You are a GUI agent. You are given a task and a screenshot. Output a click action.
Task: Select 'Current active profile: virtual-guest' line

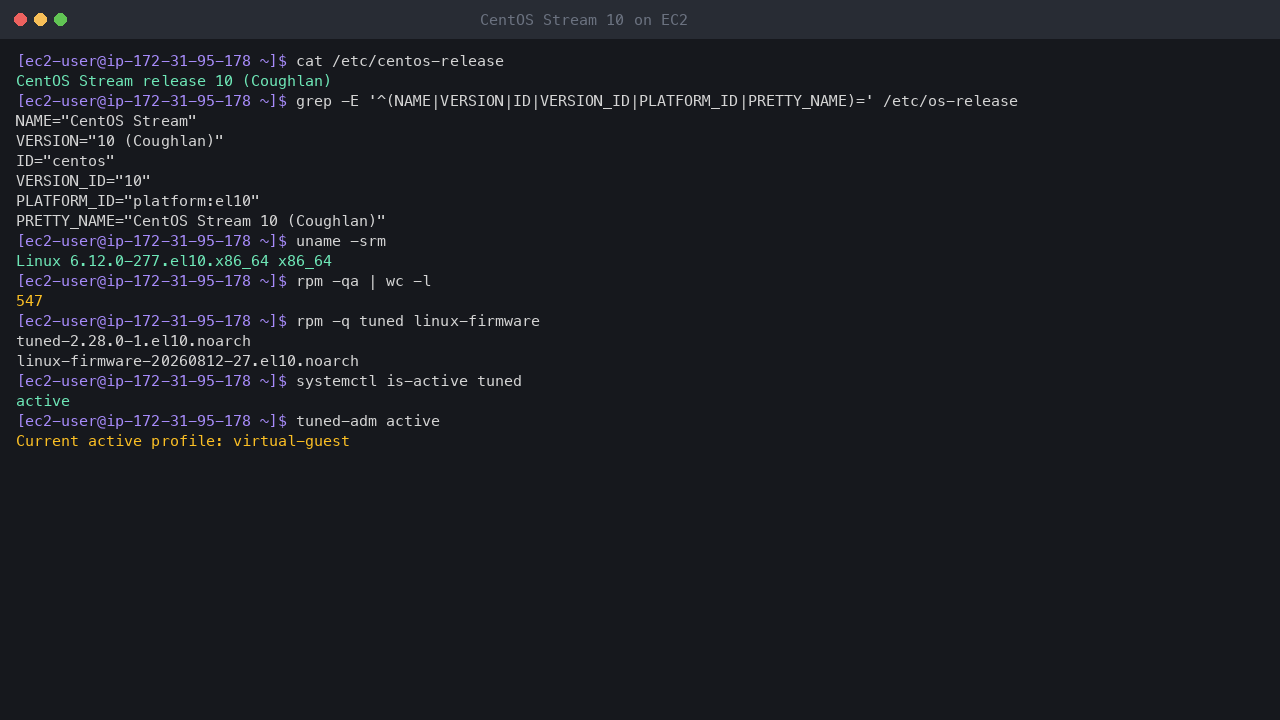pyautogui.click(x=183, y=441)
